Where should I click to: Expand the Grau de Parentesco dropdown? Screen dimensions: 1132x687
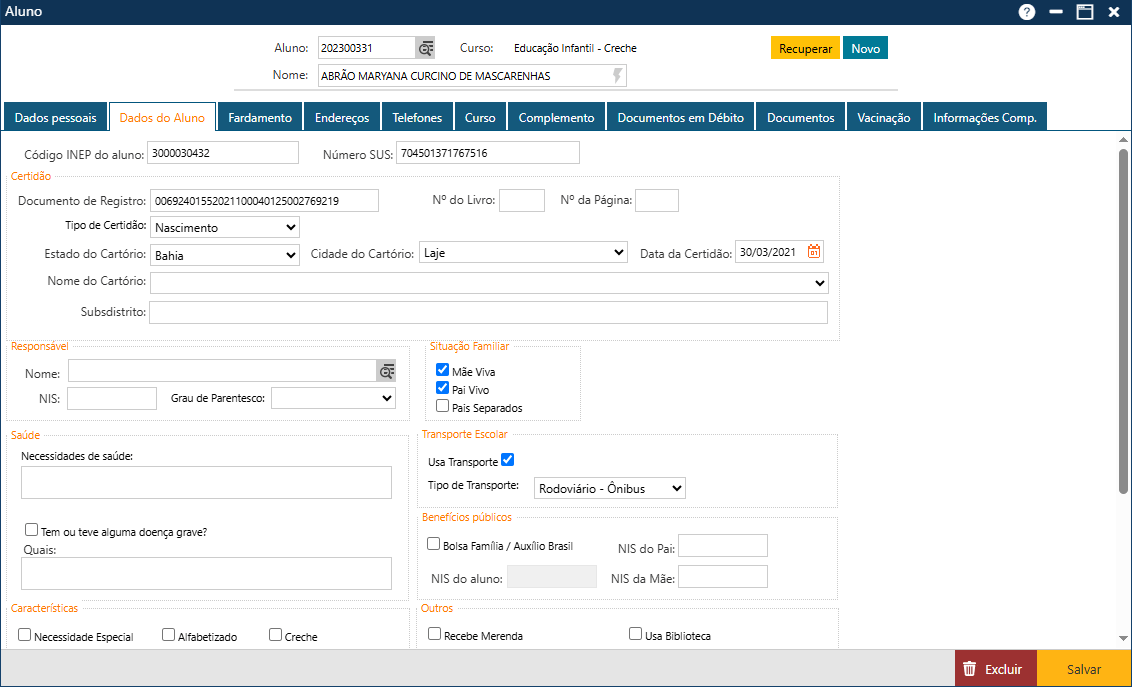[x=334, y=398]
